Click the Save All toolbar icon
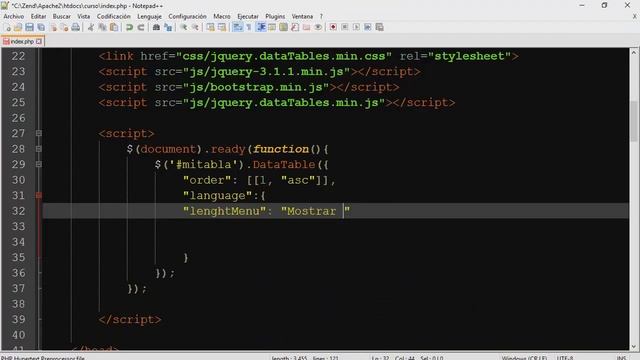Viewport: 640px width, 360px height. pos(41,27)
